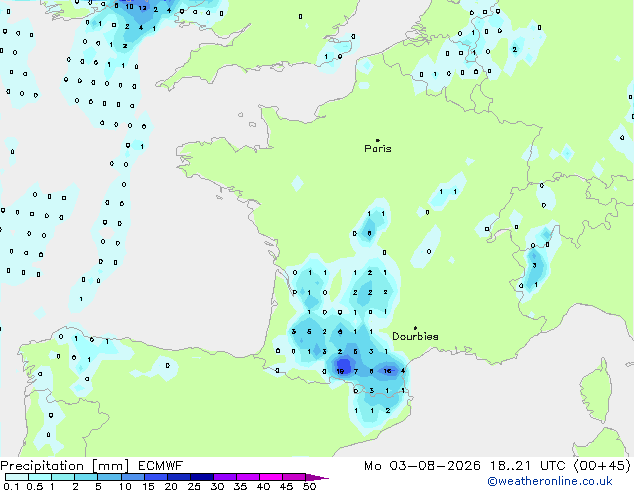Click the dot marker above Paris
Screen dimensions: 634x490
point(378,140)
